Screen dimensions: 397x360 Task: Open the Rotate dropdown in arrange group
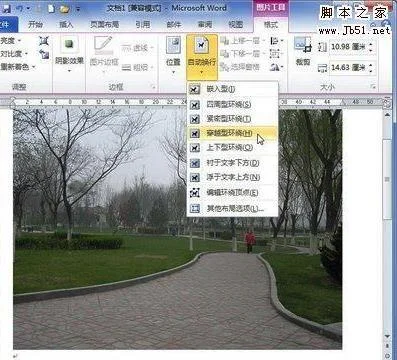pyautogui.click(x=277, y=67)
